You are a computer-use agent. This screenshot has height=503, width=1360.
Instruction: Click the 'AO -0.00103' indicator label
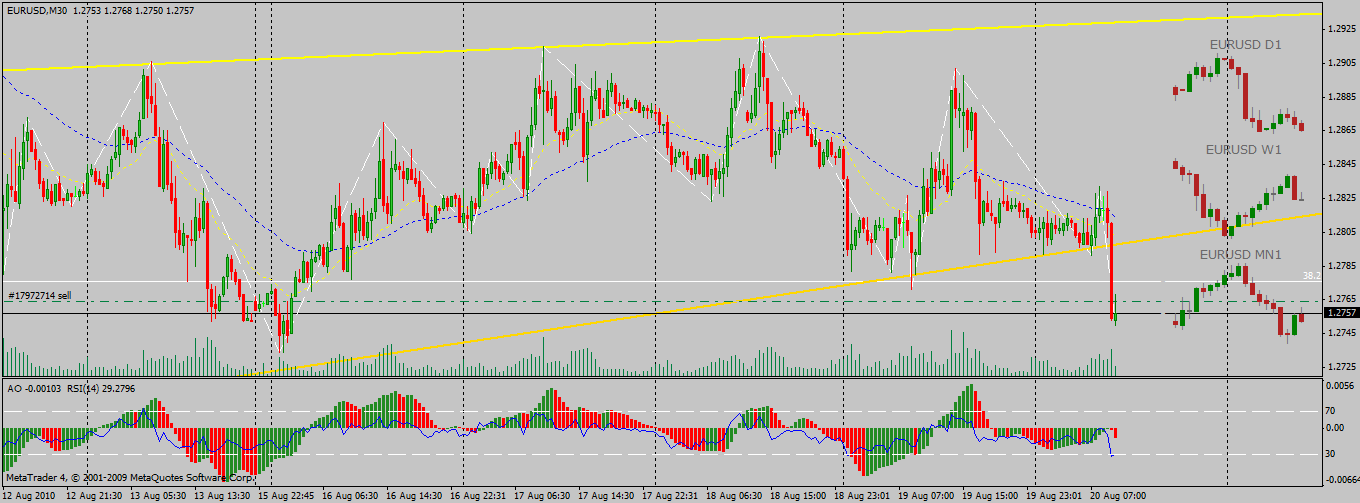point(34,387)
